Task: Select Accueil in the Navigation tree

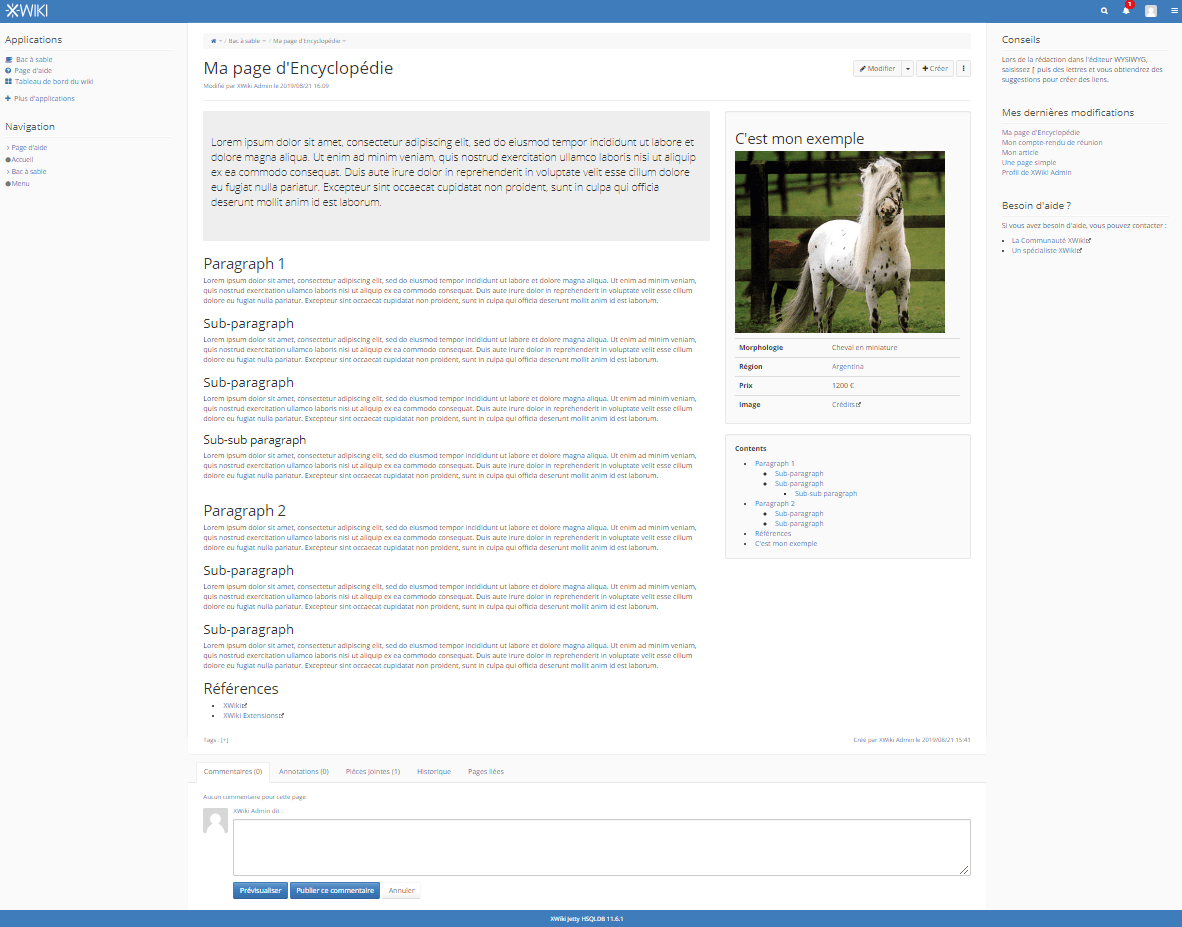Action: coord(22,160)
